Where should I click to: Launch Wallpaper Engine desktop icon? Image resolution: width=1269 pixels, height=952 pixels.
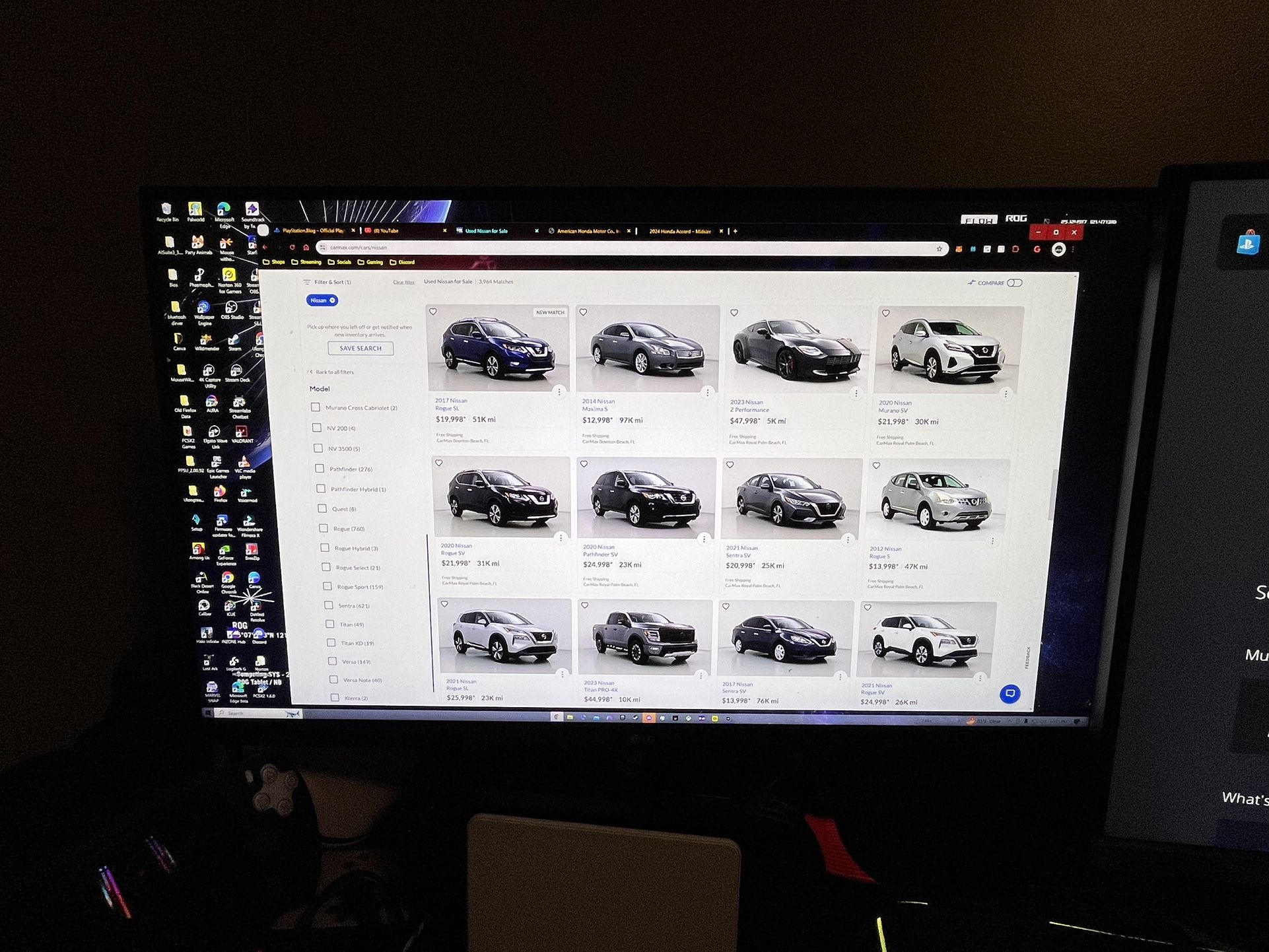click(203, 312)
